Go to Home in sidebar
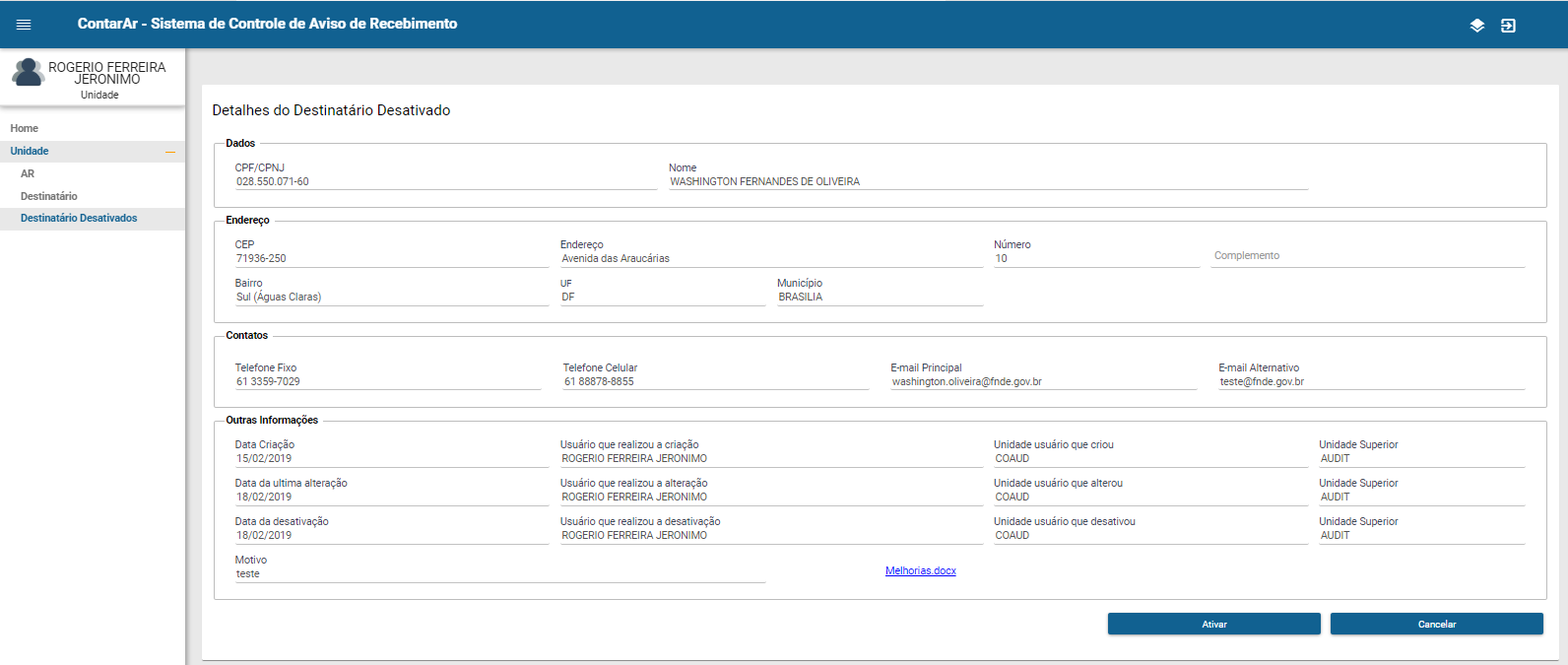This screenshot has width=1568, height=665. [x=25, y=128]
